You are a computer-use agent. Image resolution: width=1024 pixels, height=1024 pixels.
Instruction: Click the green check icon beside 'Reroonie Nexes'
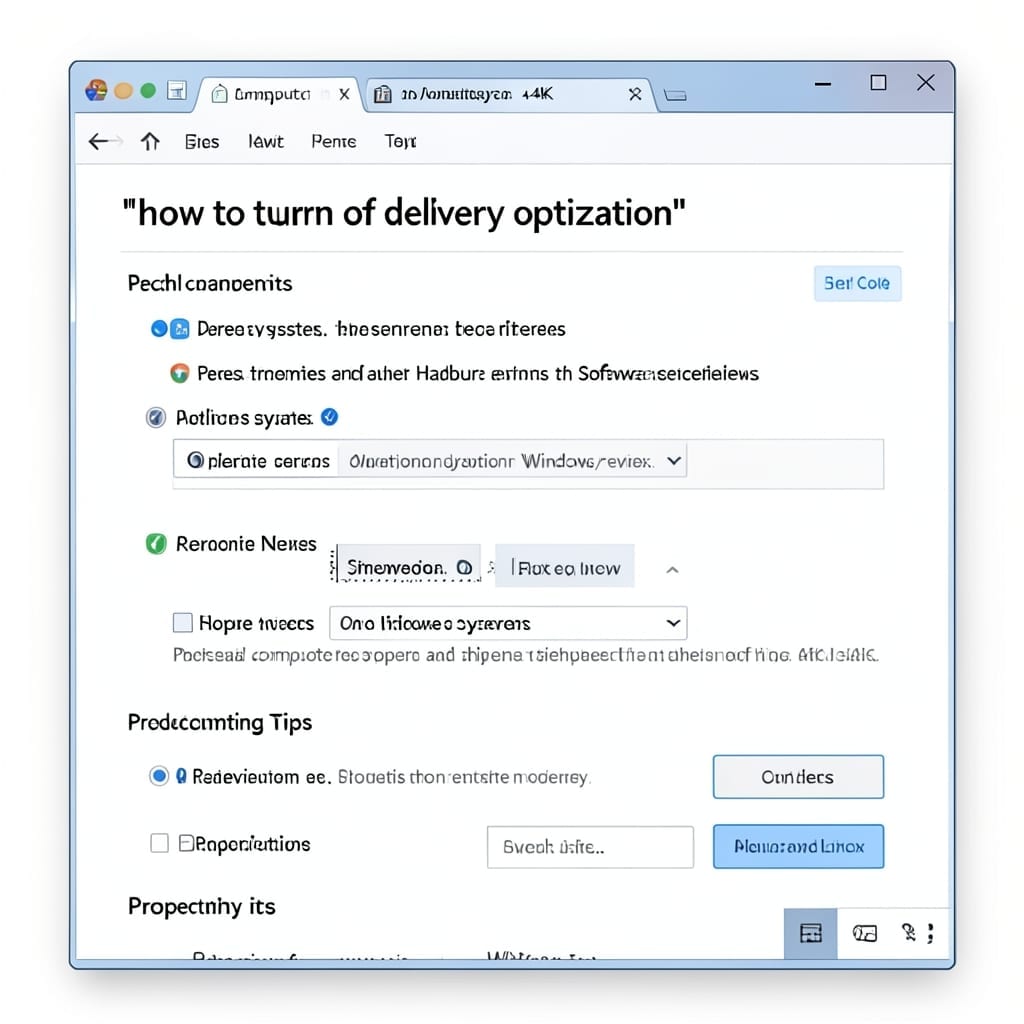156,543
